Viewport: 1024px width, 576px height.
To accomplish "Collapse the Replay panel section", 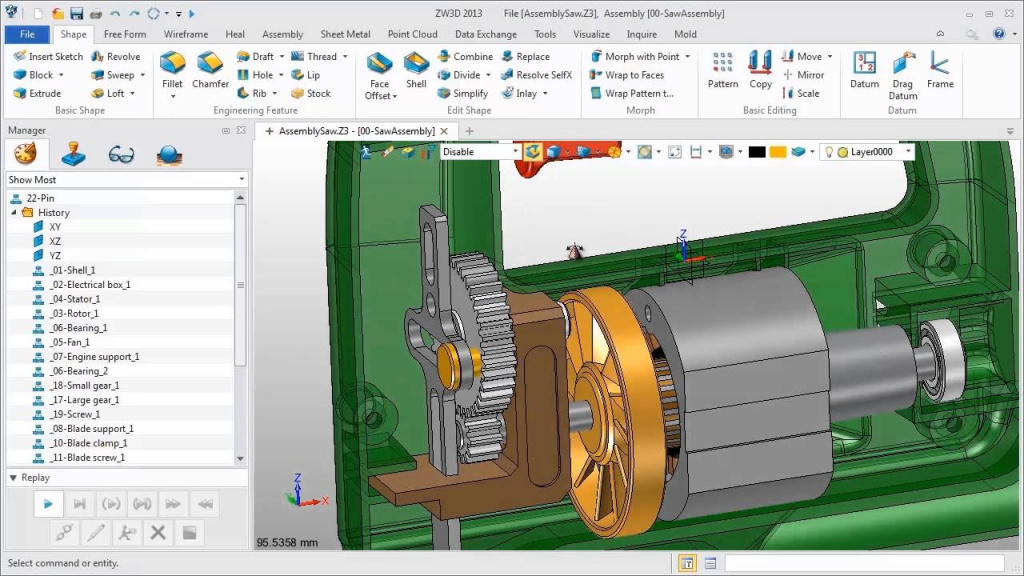I will 13,478.
